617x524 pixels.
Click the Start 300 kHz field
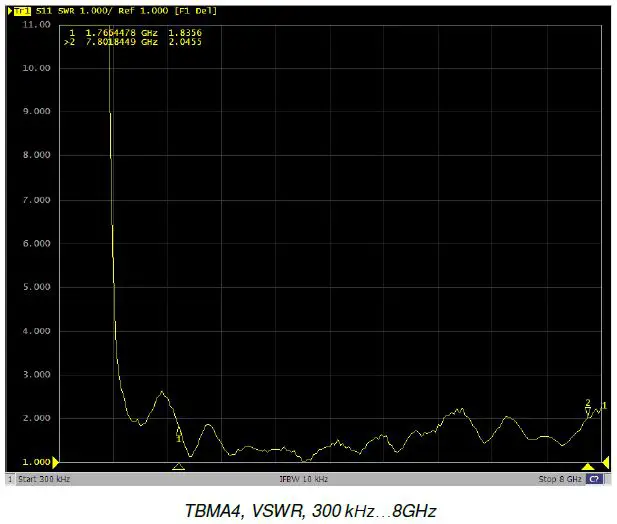[x=44, y=479]
